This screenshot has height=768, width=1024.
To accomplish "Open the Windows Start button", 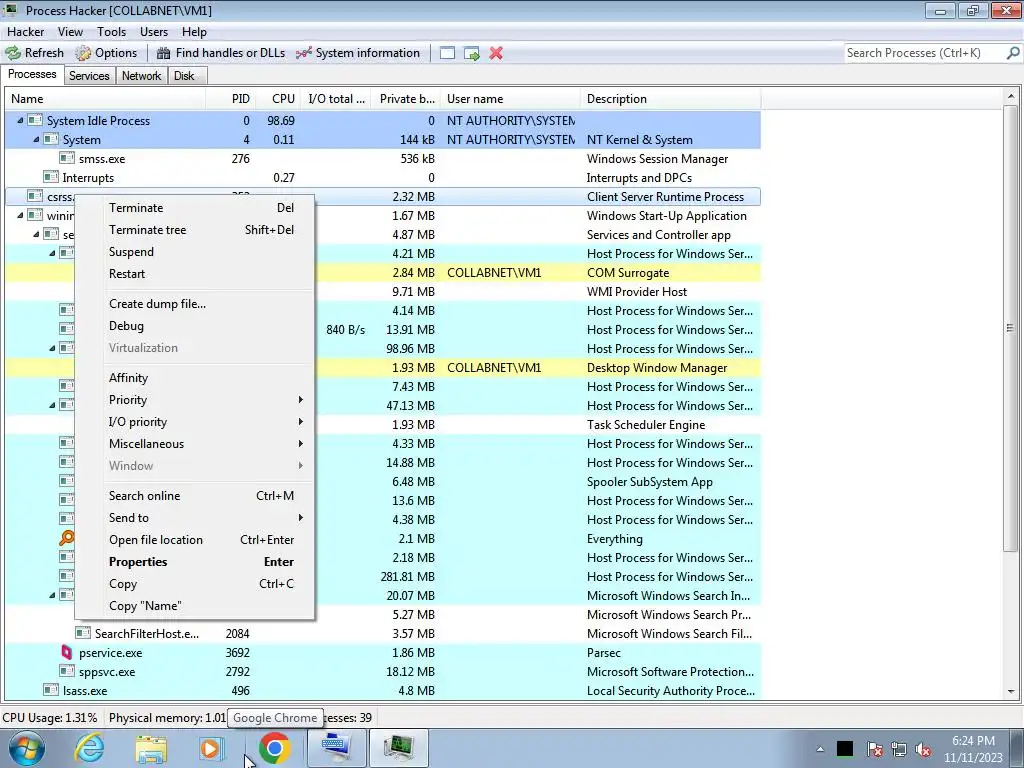I will point(27,748).
